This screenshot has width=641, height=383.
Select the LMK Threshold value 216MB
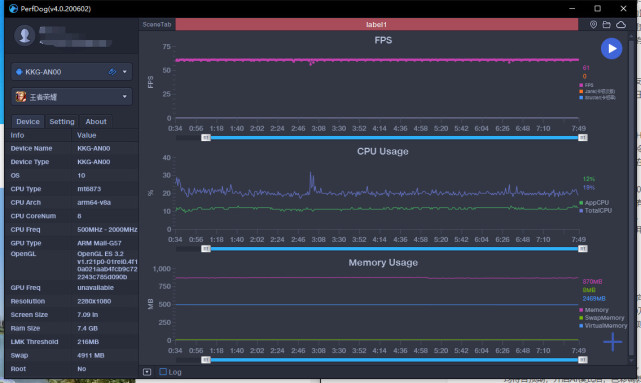click(x=88, y=342)
